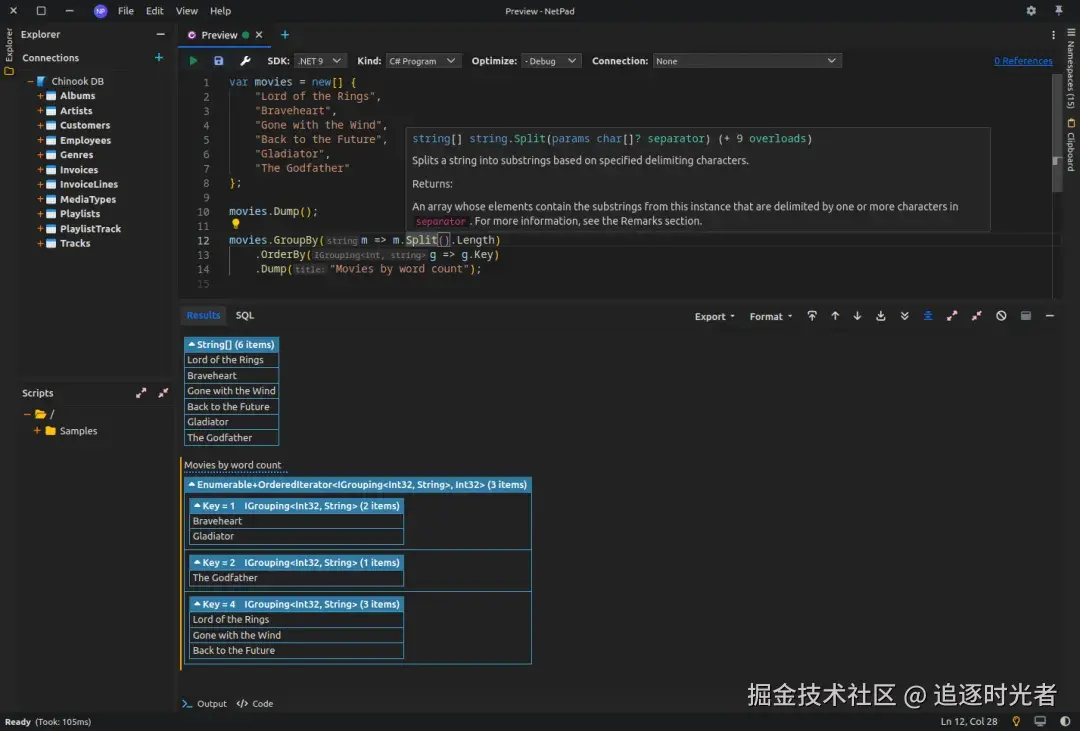Pin the window with the pin icon
The width and height of the screenshot is (1080, 731).
[1059, 10]
